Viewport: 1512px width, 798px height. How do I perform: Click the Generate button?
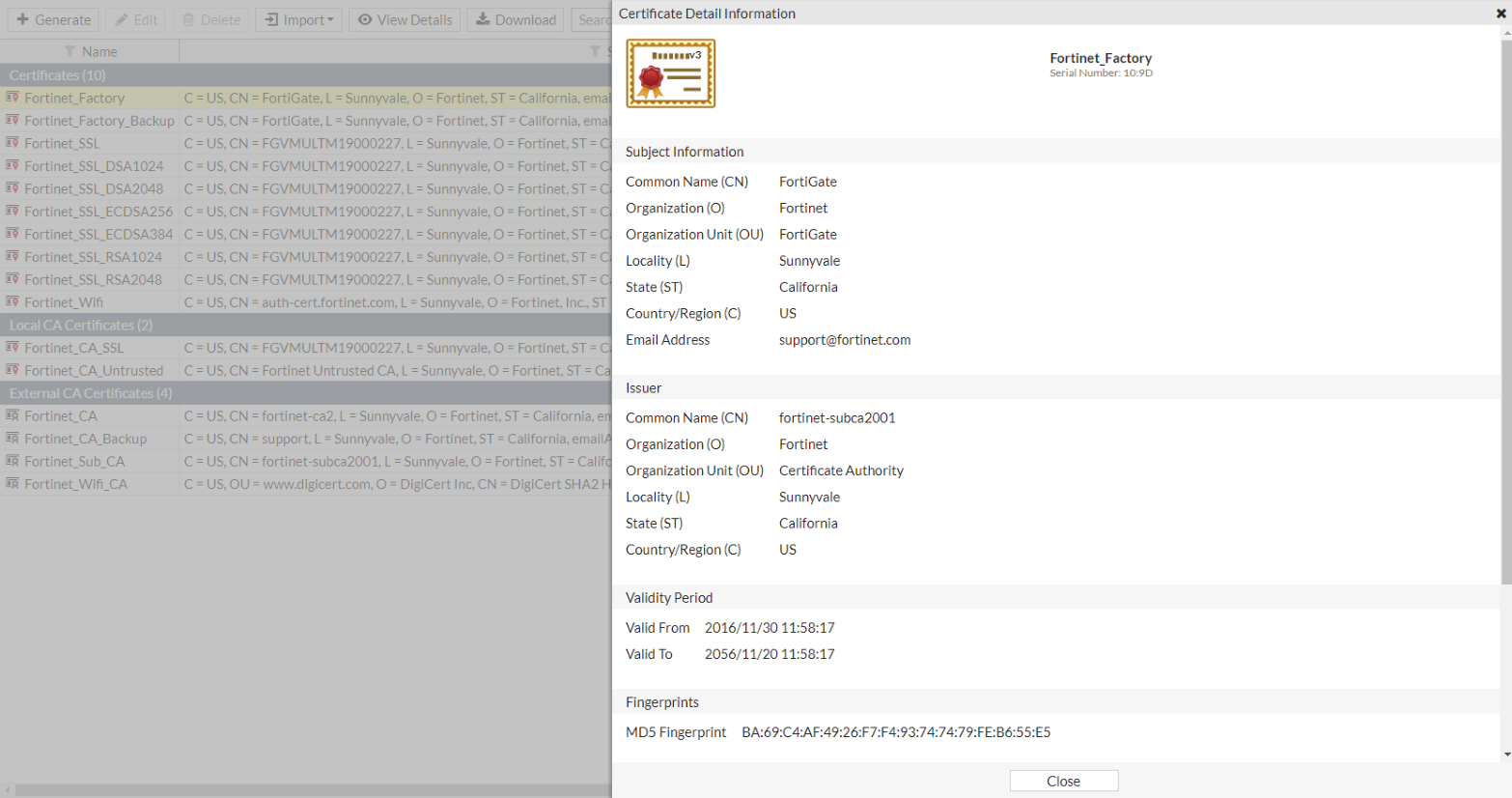[x=54, y=19]
